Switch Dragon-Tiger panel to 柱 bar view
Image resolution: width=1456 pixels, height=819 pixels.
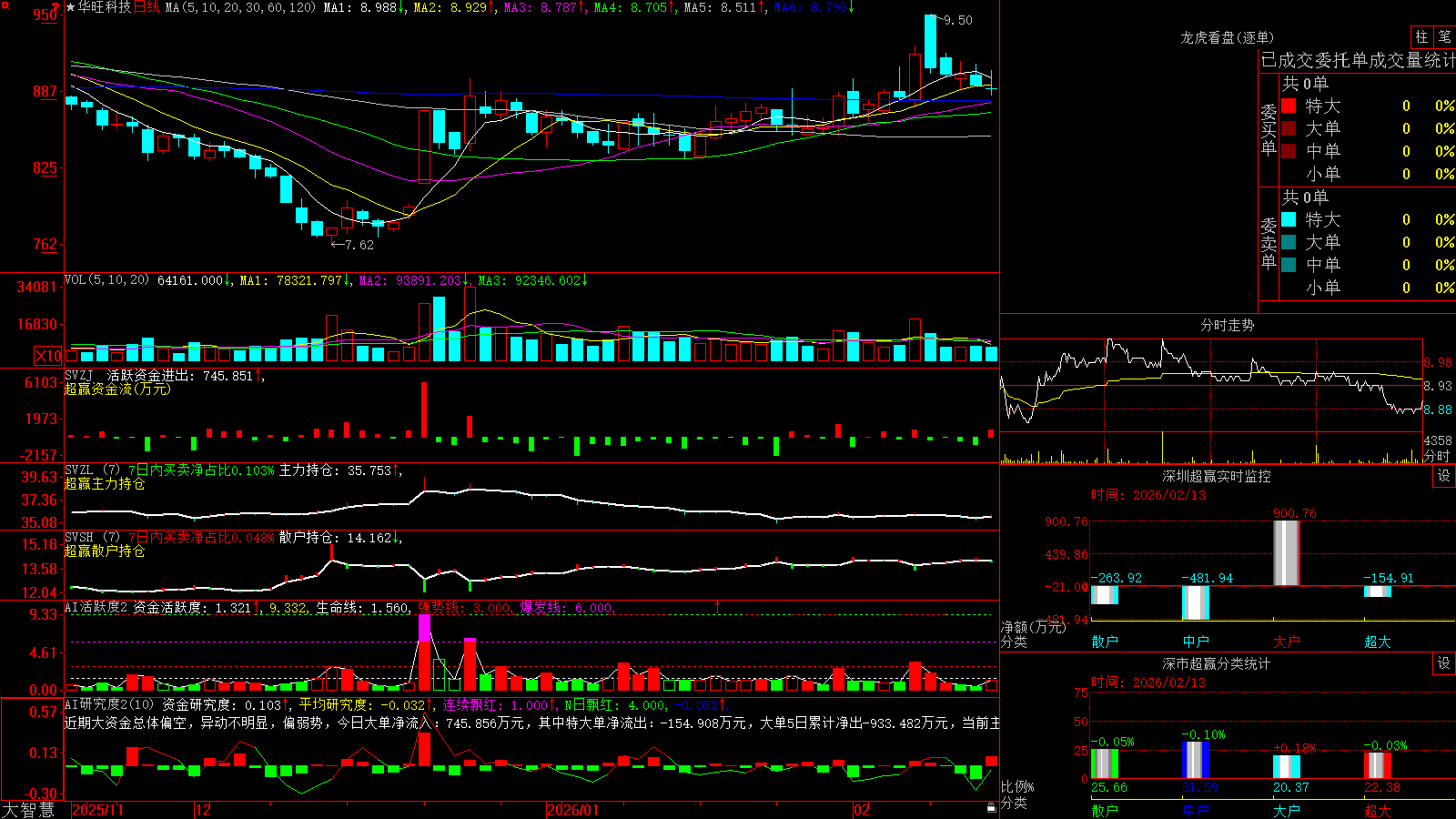1421,37
